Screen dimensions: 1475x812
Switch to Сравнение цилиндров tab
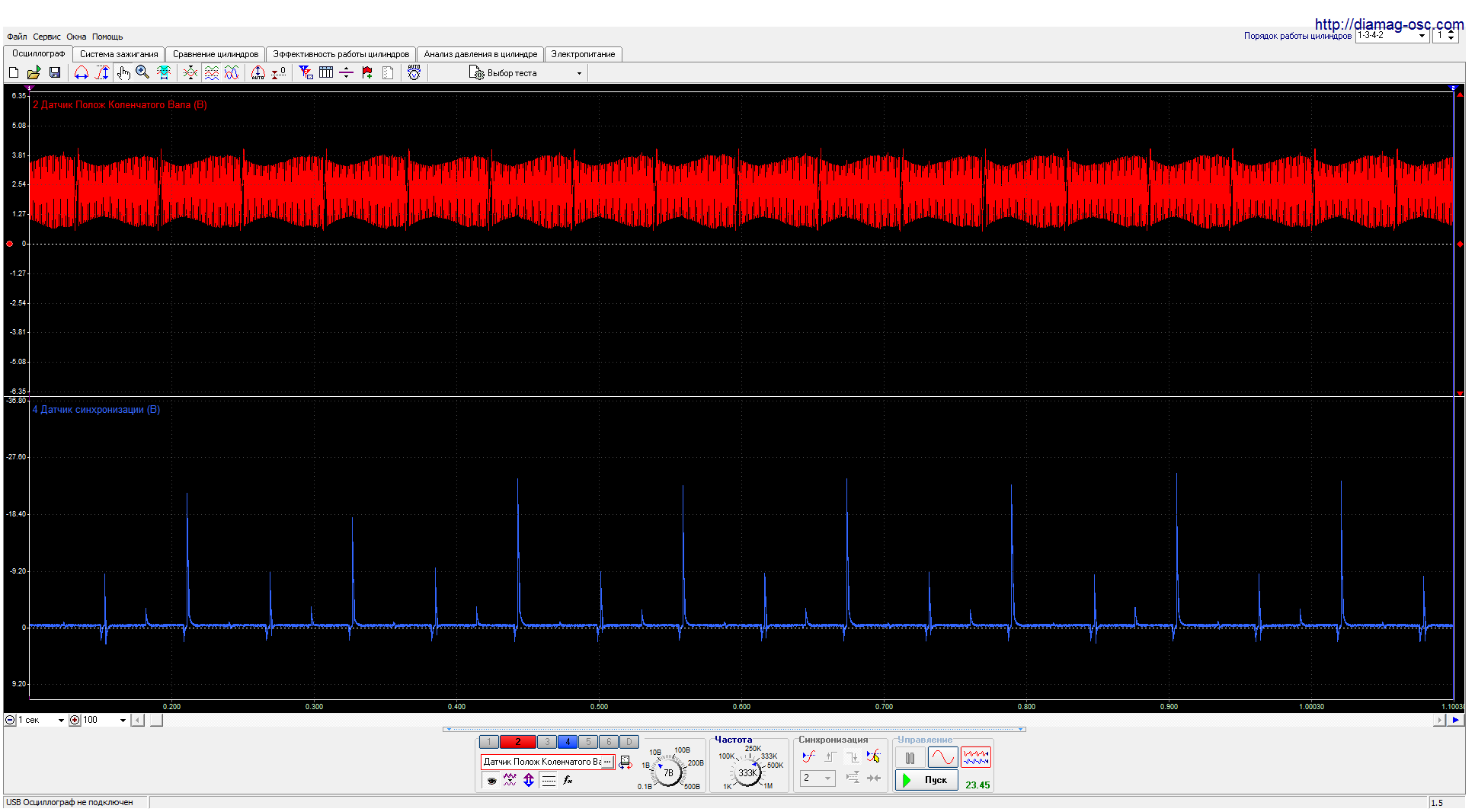216,54
